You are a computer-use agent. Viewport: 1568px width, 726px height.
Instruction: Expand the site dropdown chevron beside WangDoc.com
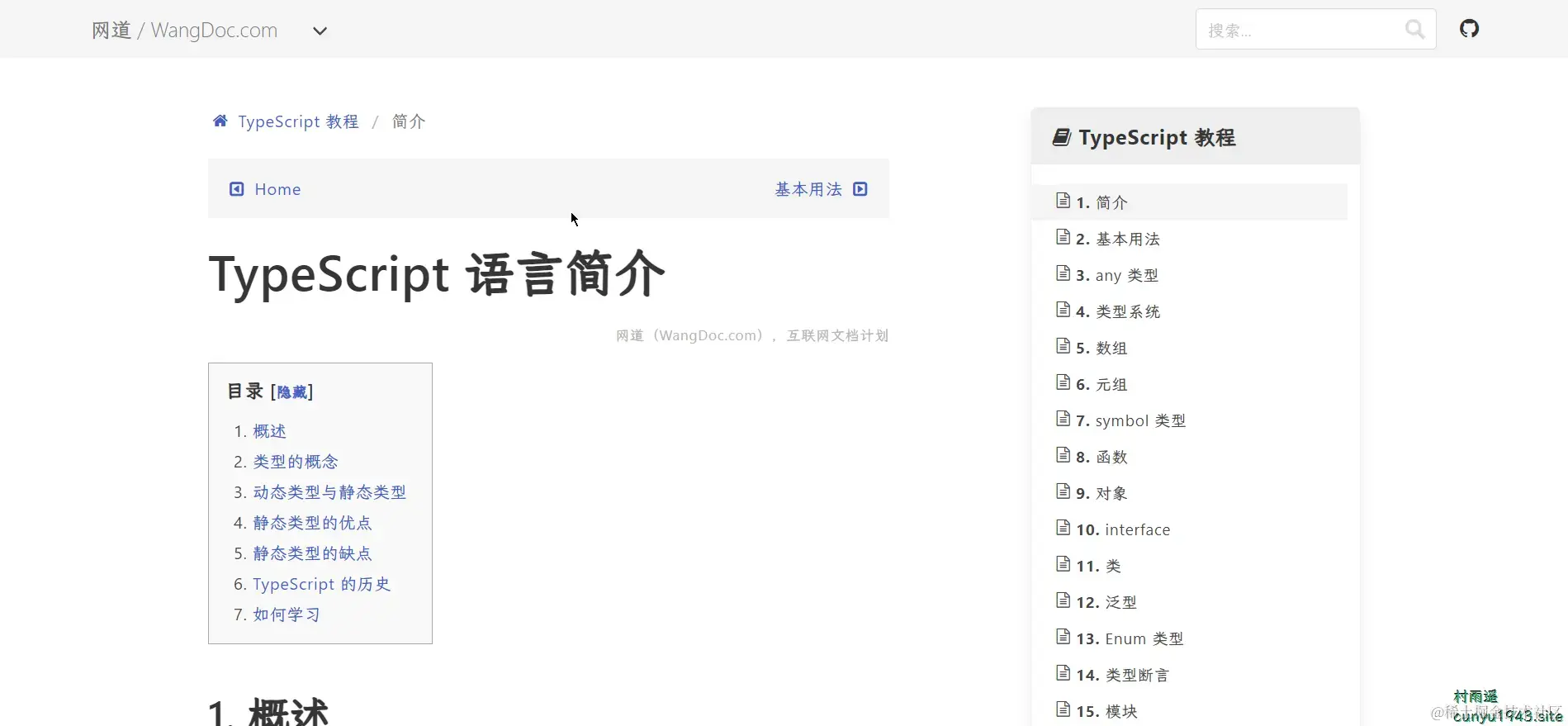[x=320, y=31]
